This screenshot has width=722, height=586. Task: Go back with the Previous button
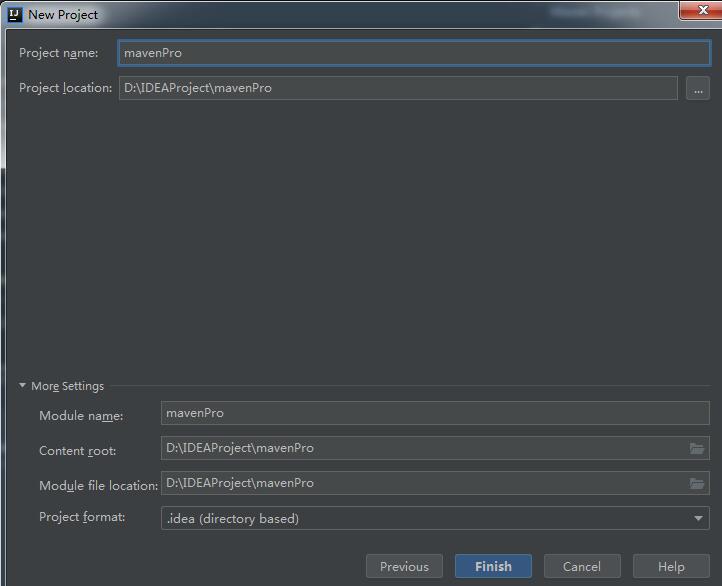(404, 566)
